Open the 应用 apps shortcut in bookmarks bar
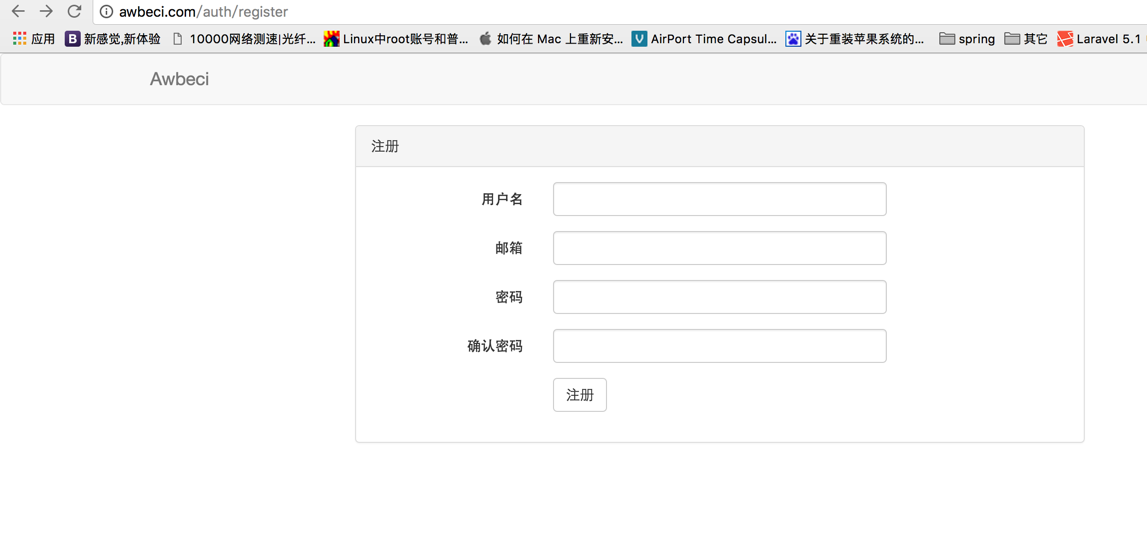Screen dimensions: 1147x547 tap(34, 39)
